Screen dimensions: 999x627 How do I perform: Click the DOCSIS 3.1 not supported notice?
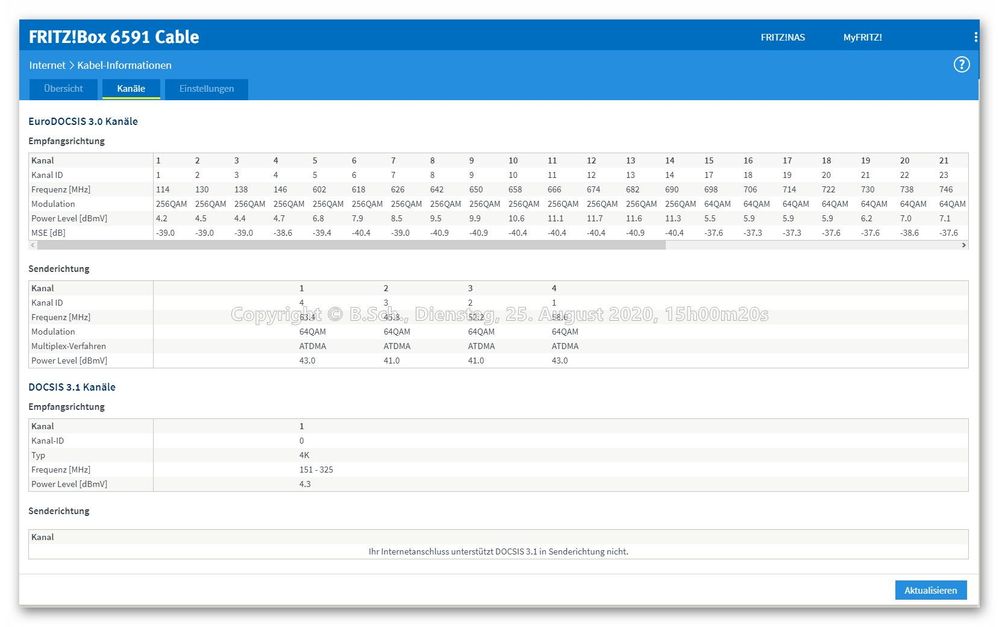[498, 551]
